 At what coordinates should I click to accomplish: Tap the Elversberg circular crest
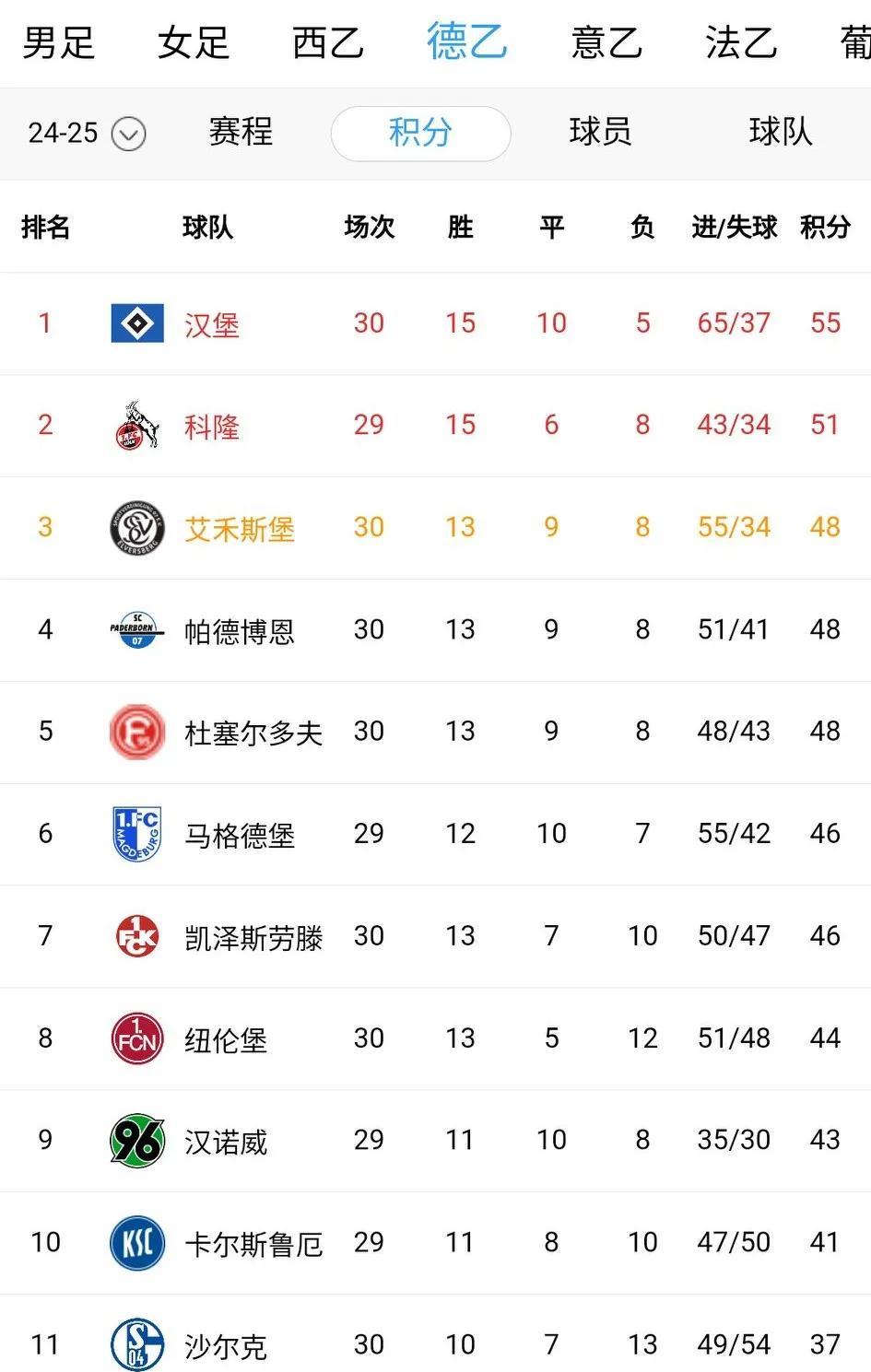tap(137, 528)
